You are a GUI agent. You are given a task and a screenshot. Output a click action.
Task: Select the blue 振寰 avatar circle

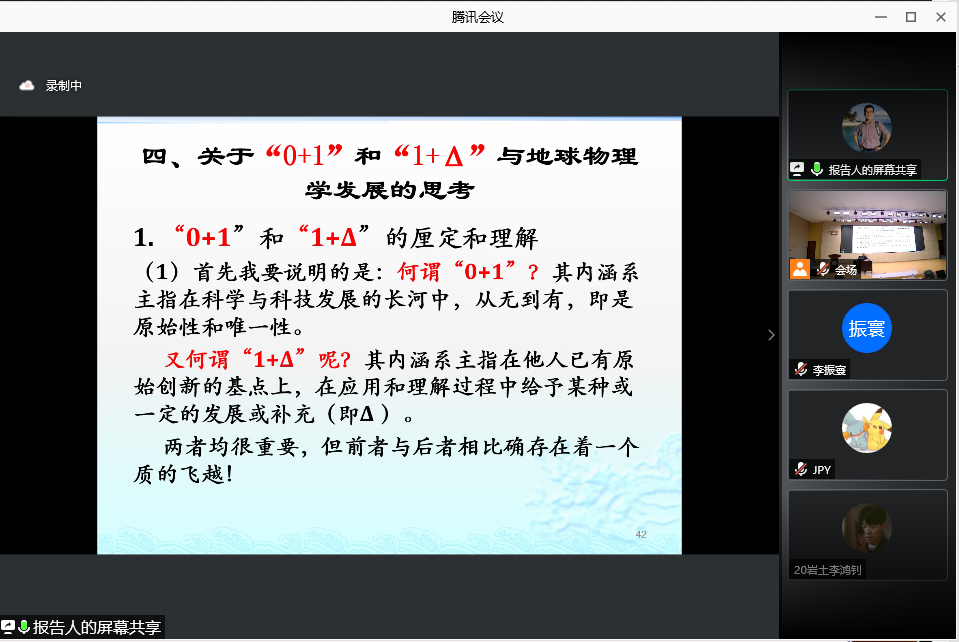point(867,328)
